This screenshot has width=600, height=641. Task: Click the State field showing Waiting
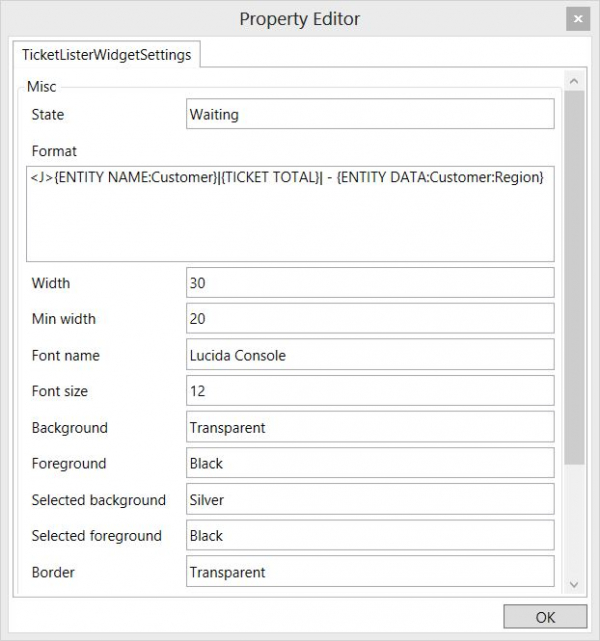pyautogui.click(x=370, y=114)
